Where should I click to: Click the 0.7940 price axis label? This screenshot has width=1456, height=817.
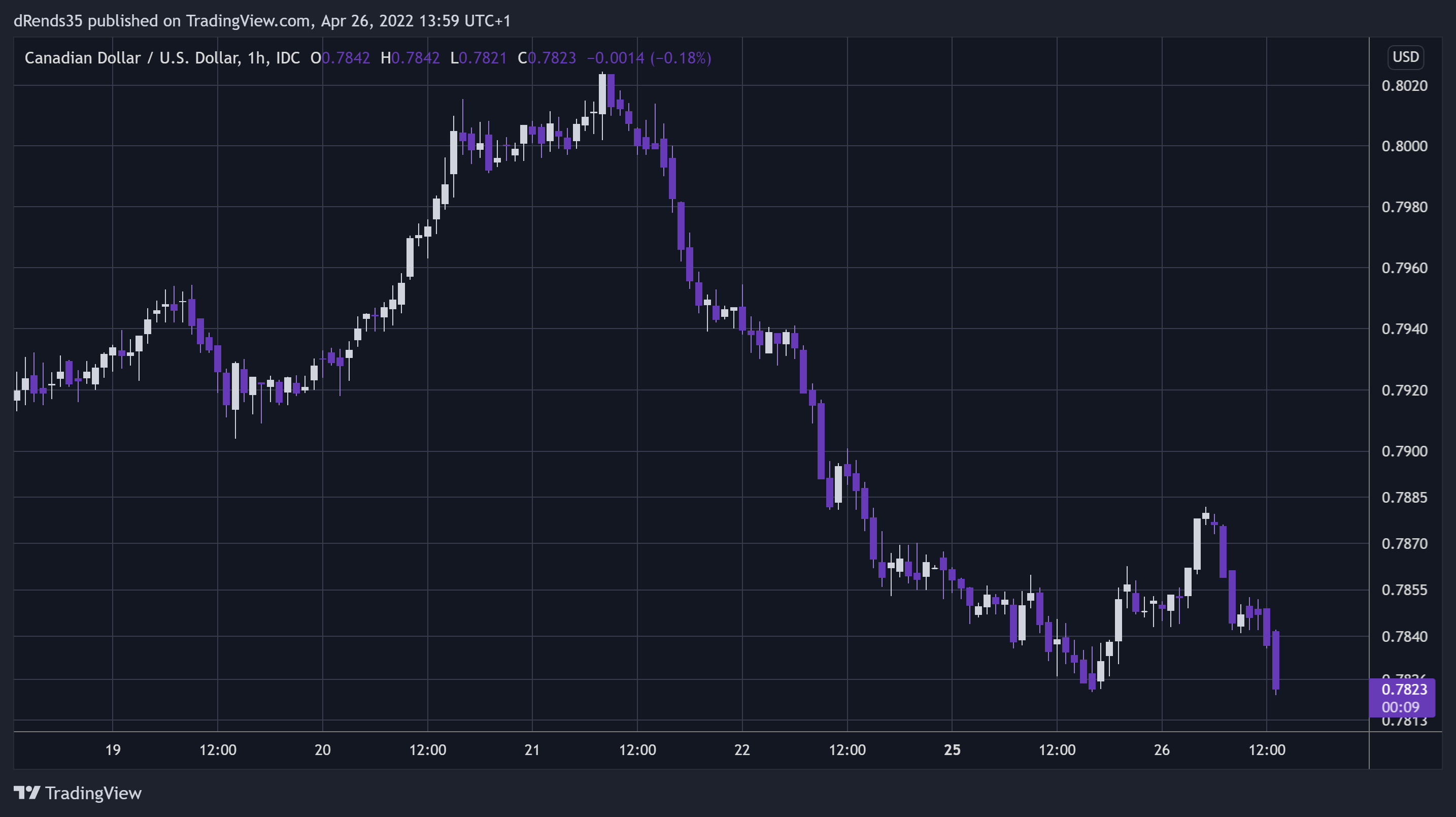point(1404,329)
